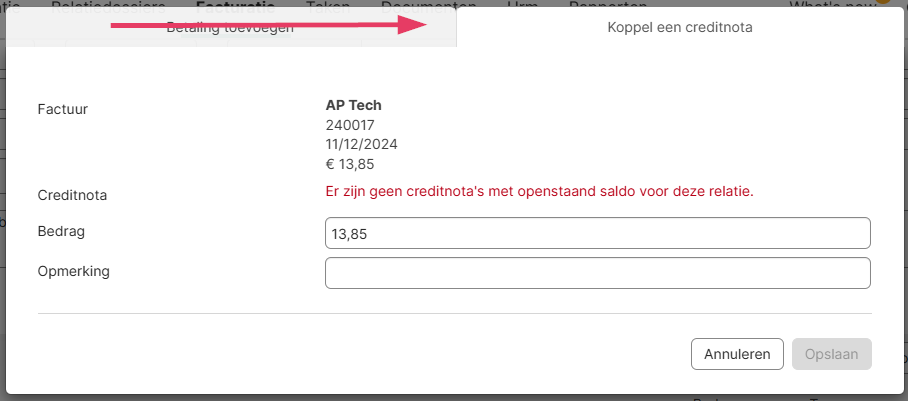Click the red no-creditnota warning message
The image size is (908, 401).
click(x=539, y=190)
